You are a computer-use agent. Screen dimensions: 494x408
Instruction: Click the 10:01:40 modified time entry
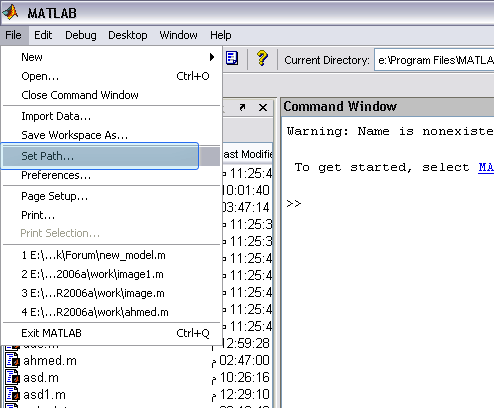(246, 190)
